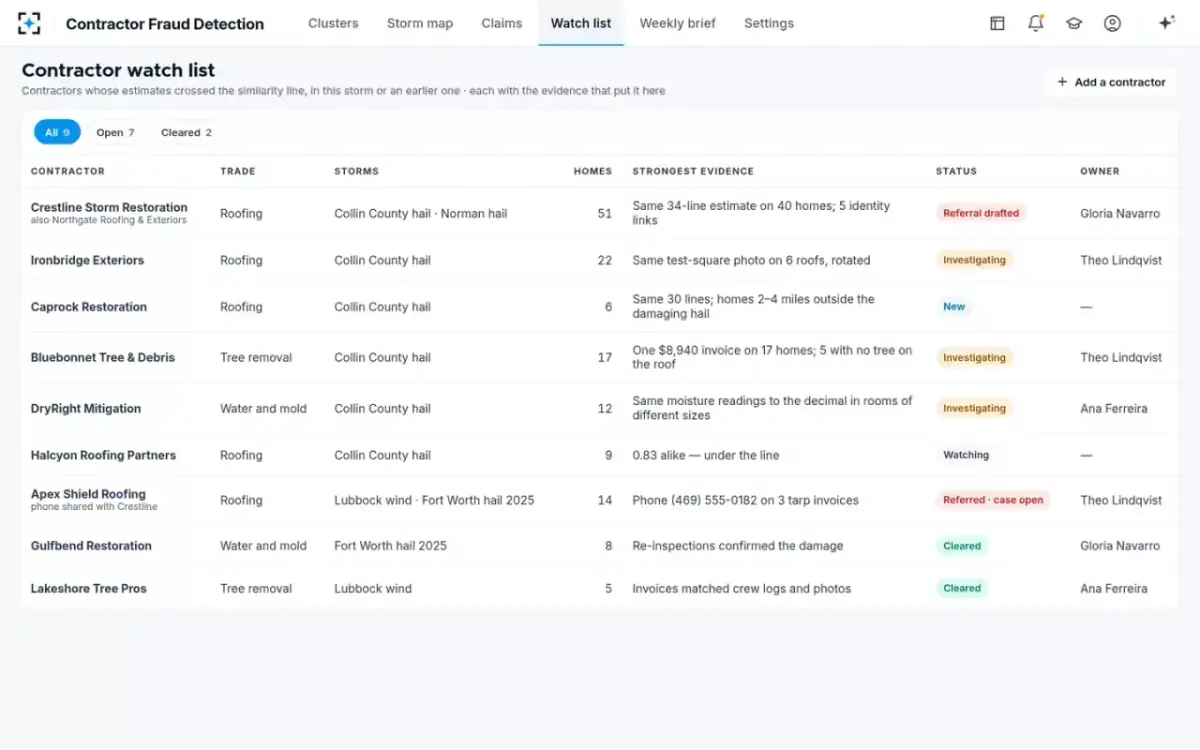Viewport: 1200px width, 750px height.
Task: Open Crestline Storm Restoration contractor
Action: [109, 208]
